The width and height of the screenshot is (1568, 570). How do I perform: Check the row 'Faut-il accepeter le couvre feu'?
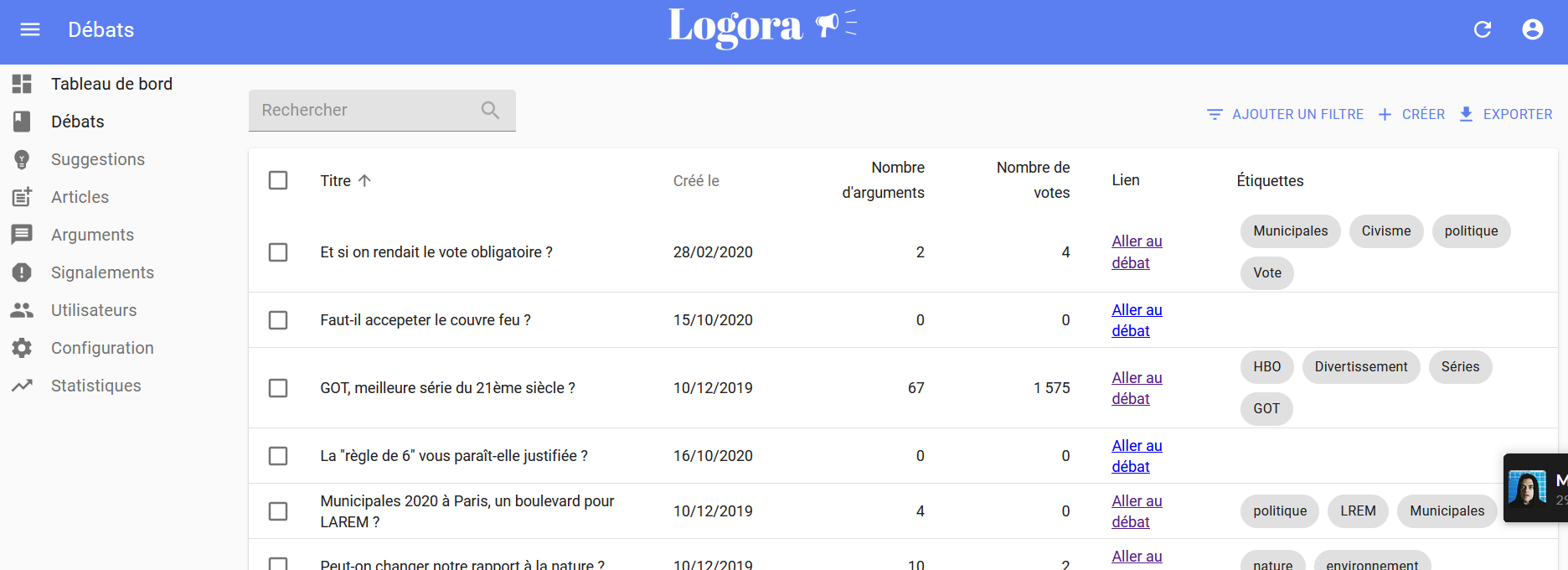click(278, 320)
